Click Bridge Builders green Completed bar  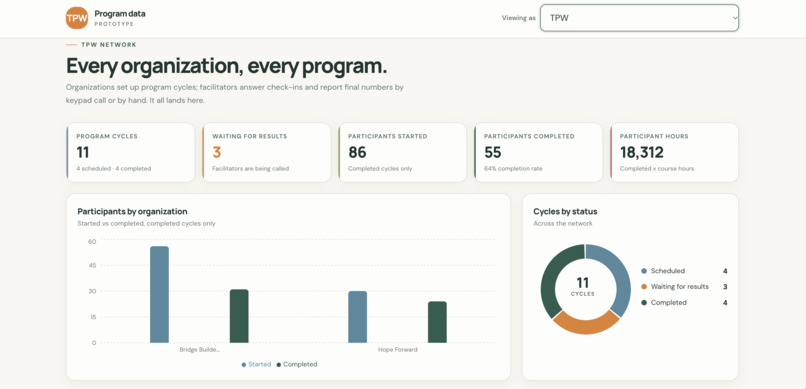point(239,316)
